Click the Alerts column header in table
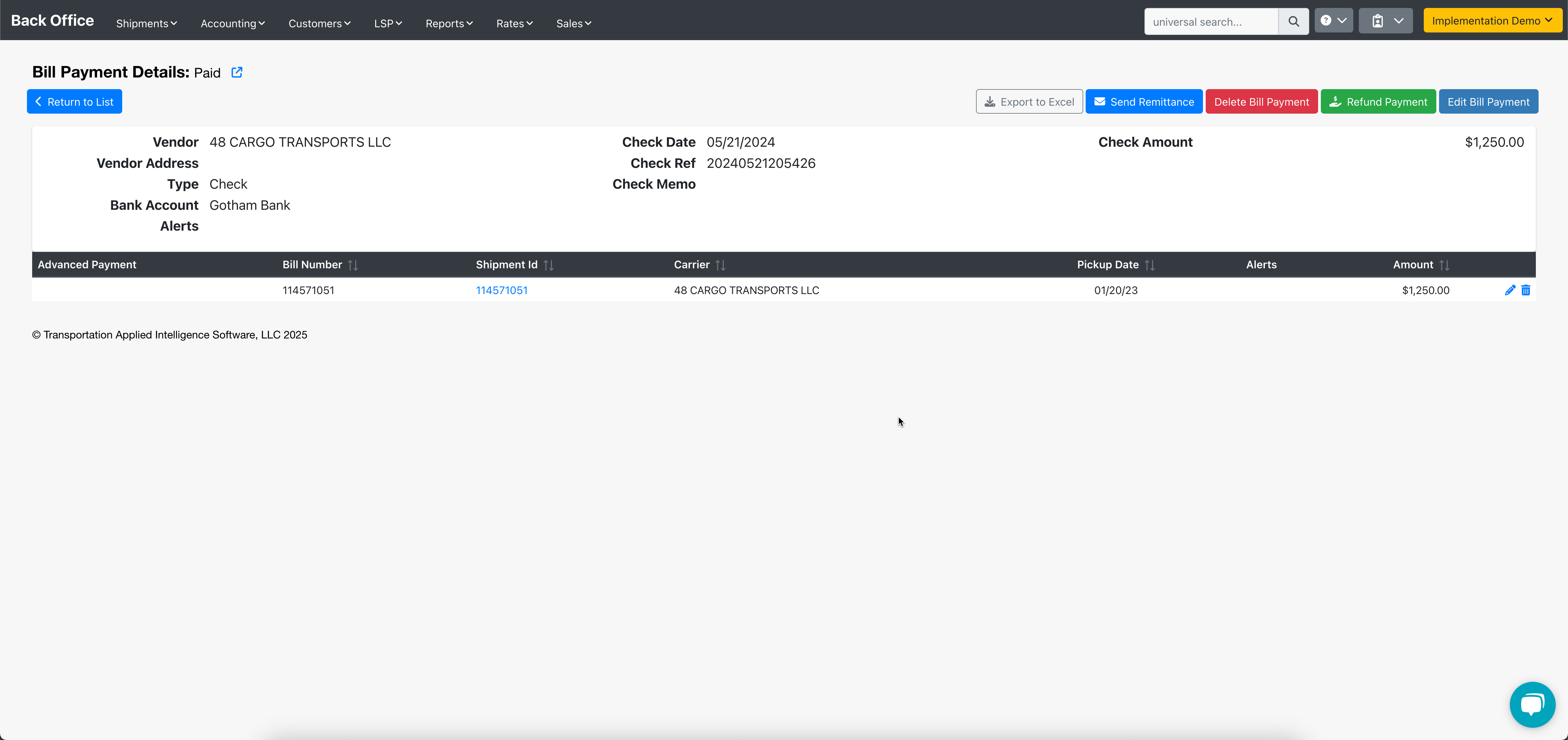This screenshot has width=1568, height=740. click(1261, 265)
